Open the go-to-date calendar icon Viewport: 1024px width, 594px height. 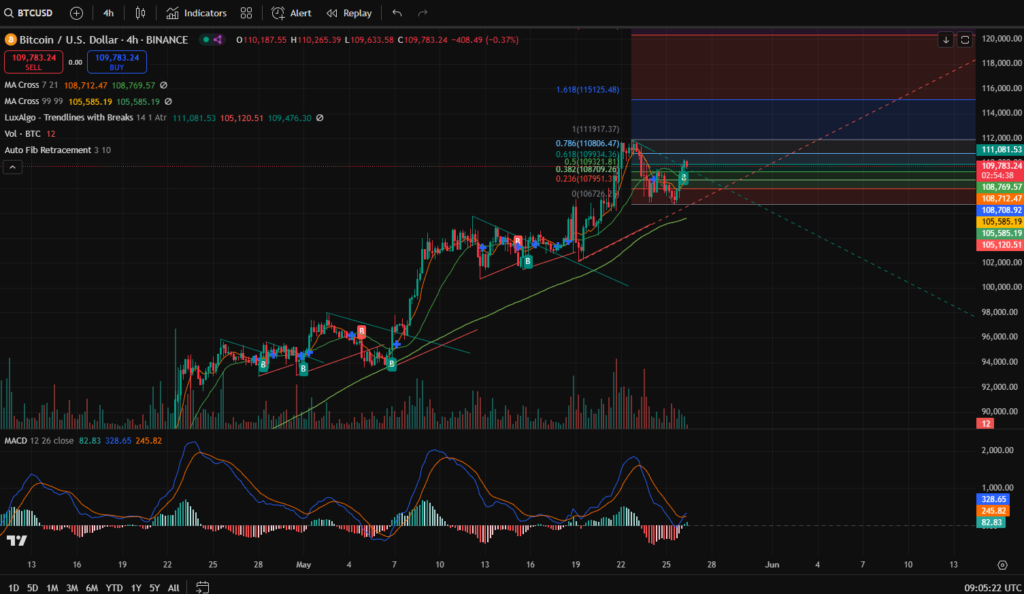(x=202, y=587)
